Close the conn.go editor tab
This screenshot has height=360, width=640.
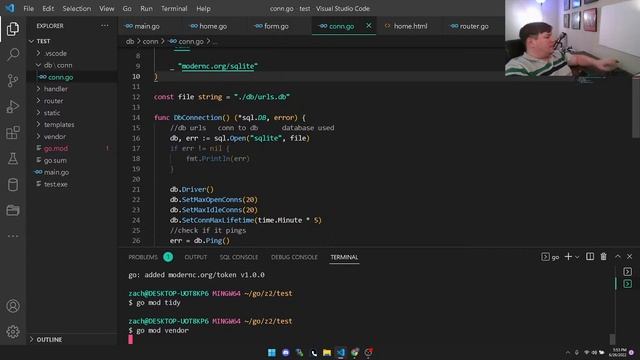[x=369, y=26]
